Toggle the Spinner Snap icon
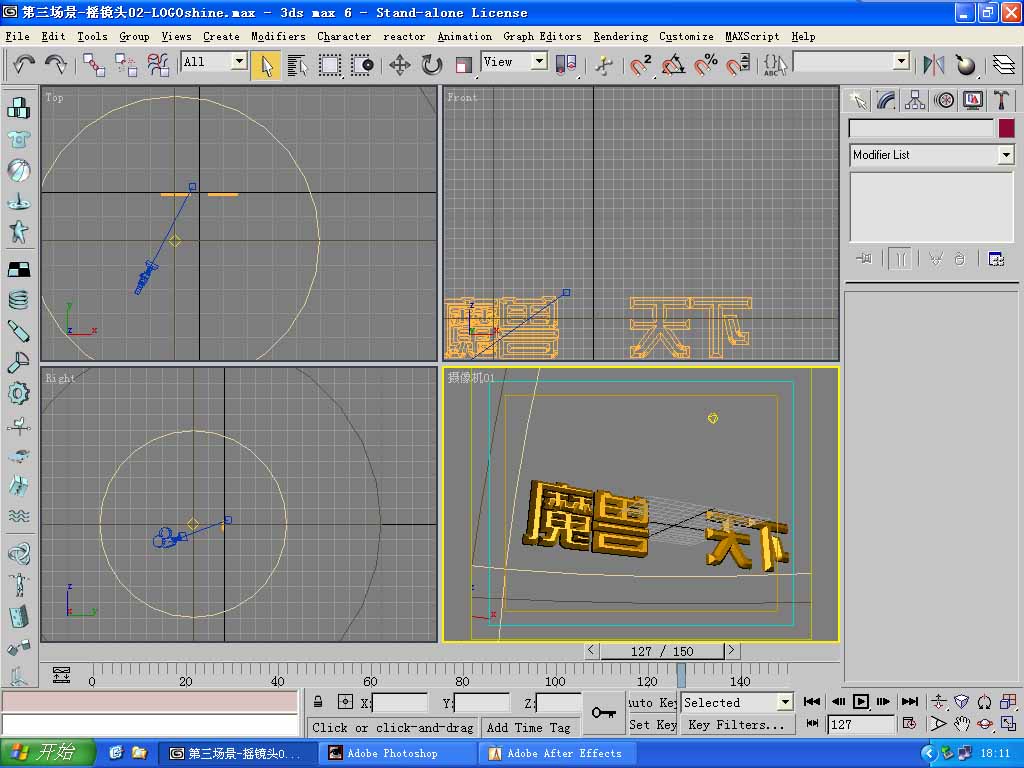The image size is (1024, 768). click(x=738, y=65)
